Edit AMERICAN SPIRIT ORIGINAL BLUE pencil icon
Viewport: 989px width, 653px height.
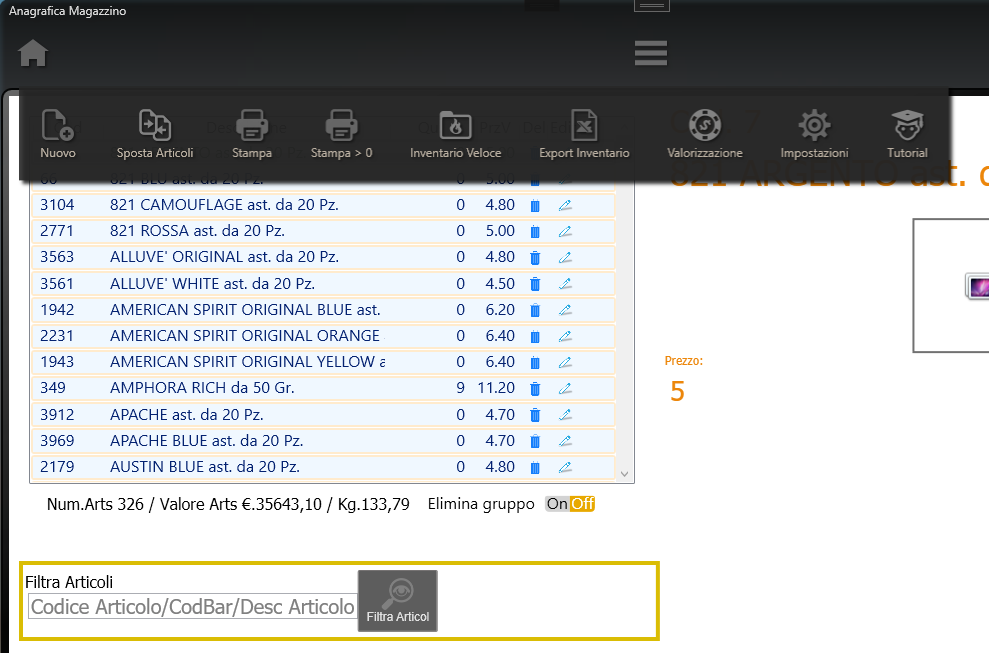[565, 310]
